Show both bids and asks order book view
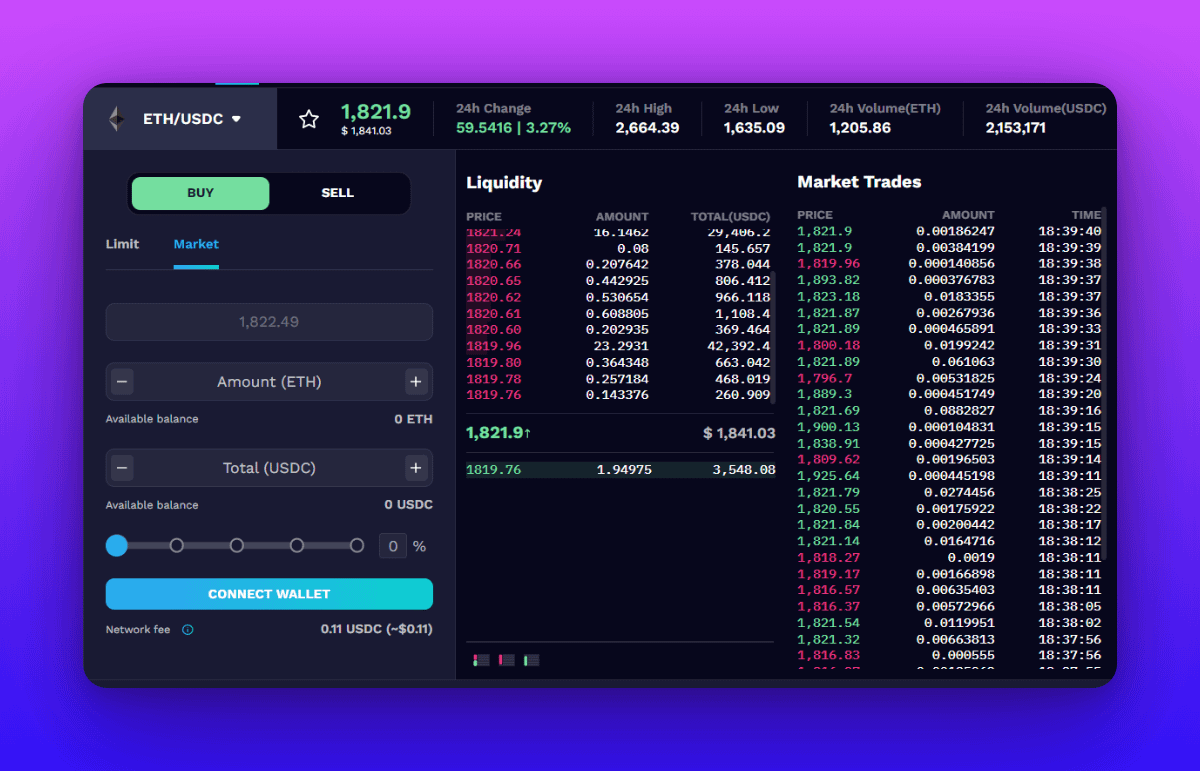The height and width of the screenshot is (771, 1200). pos(481,660)
